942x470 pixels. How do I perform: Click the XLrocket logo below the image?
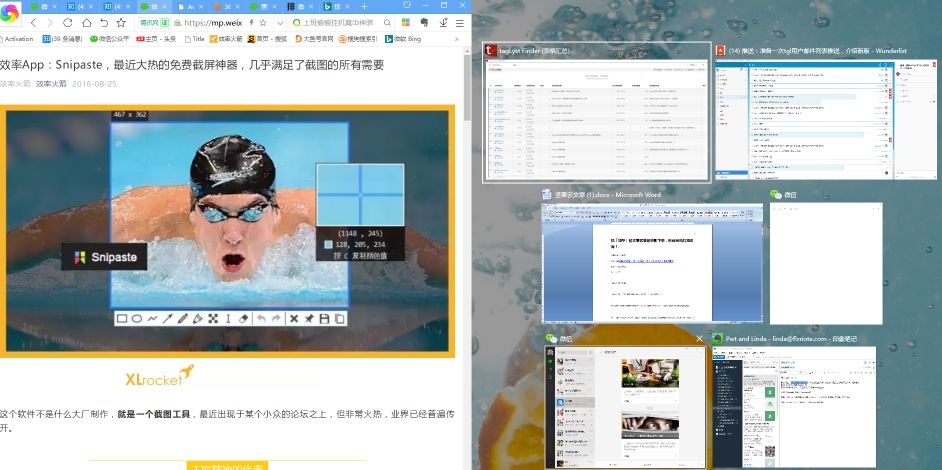tap(159, 376)
